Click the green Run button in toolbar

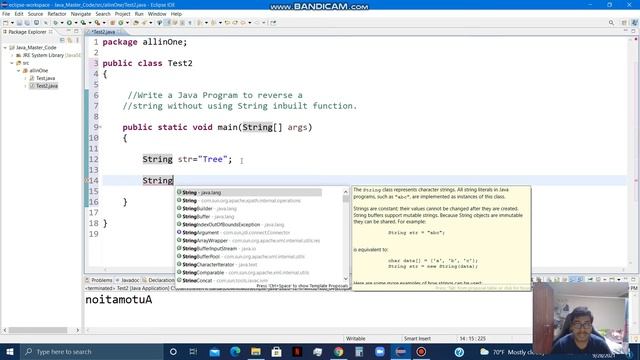click(69, 23)
